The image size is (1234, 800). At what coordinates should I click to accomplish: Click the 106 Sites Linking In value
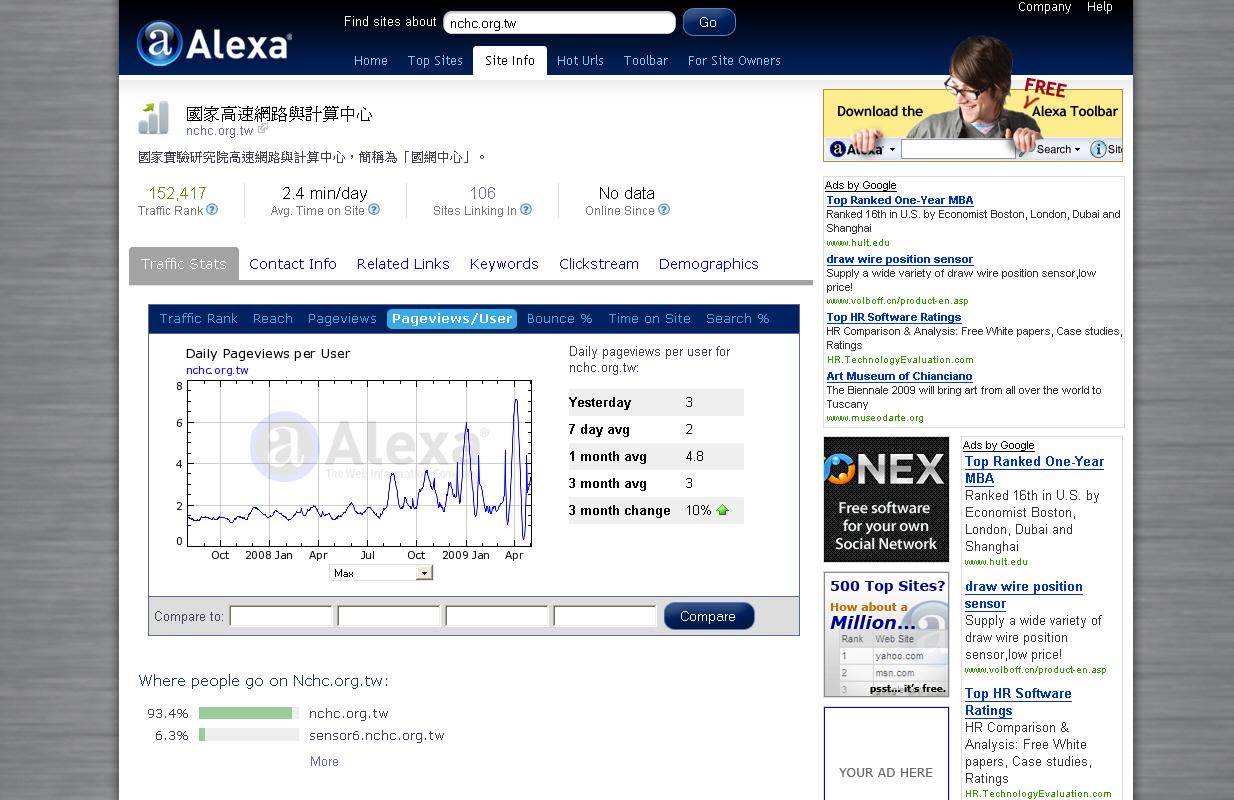[483, 193]
